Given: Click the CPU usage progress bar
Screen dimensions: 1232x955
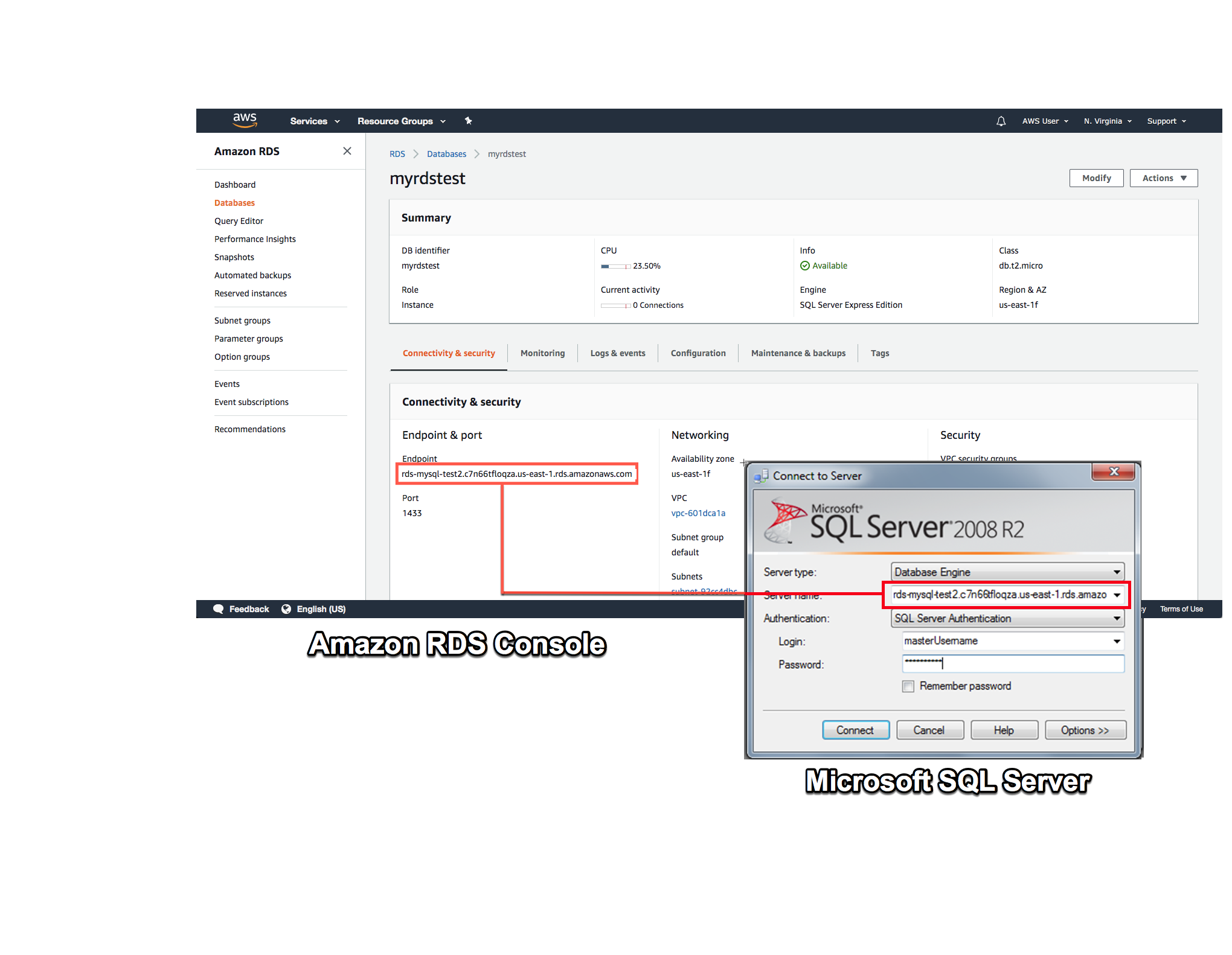Looking at the screenshot, I should click(x=615, y=266).
